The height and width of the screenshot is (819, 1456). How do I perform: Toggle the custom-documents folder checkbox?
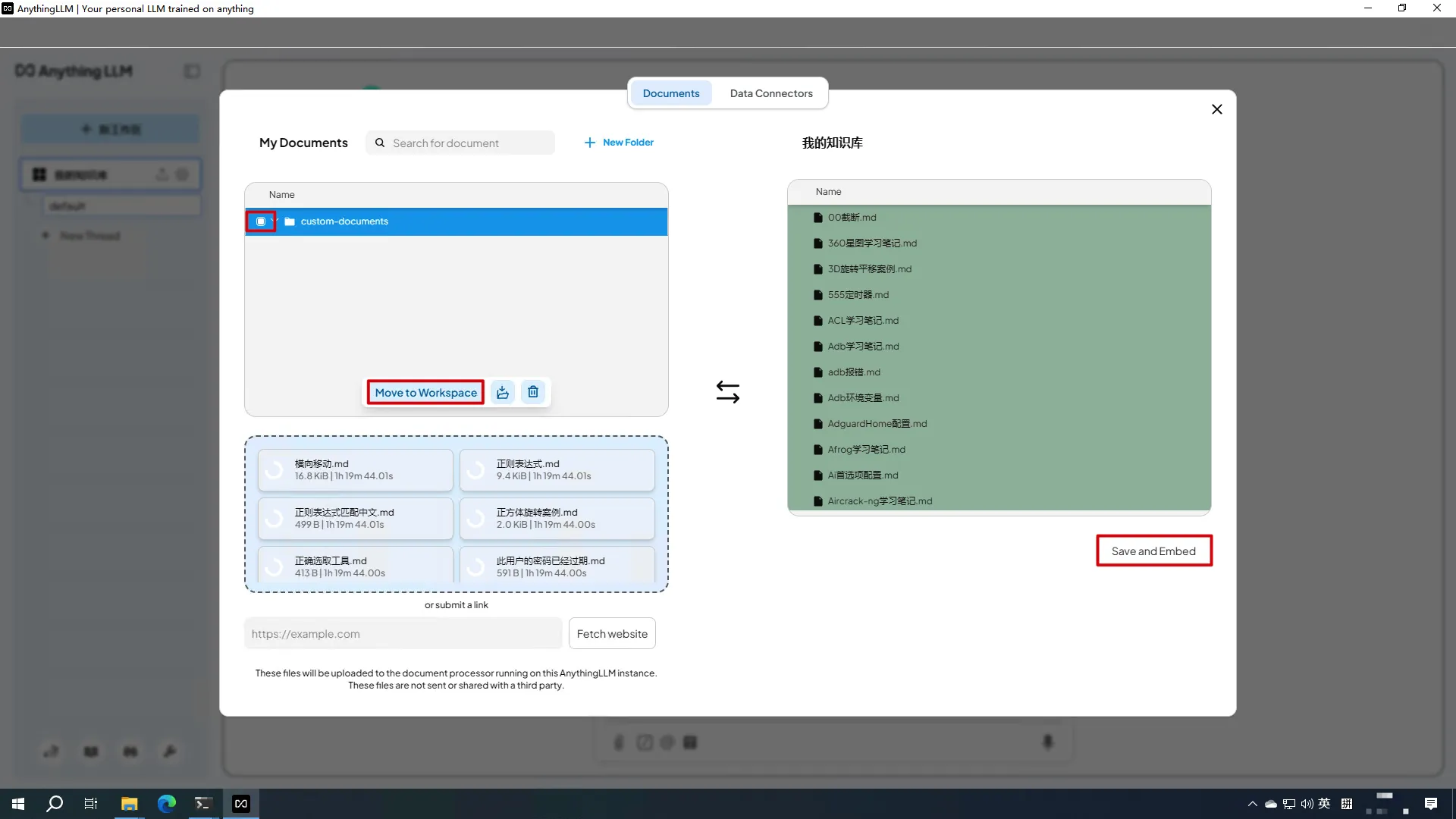[x=261, y=221]
